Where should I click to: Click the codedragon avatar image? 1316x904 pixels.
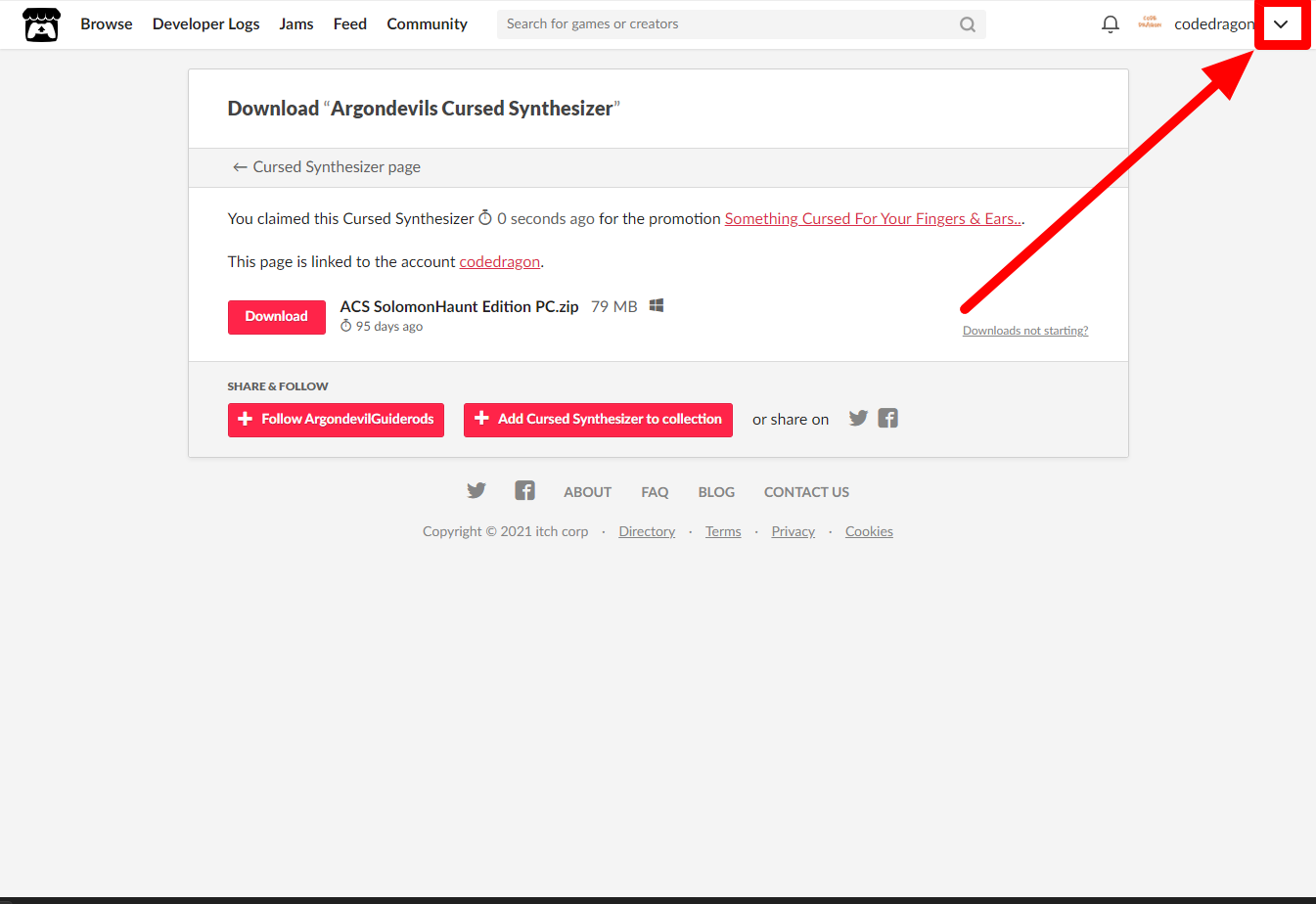pyautogui.click(x=1150, y=23)
